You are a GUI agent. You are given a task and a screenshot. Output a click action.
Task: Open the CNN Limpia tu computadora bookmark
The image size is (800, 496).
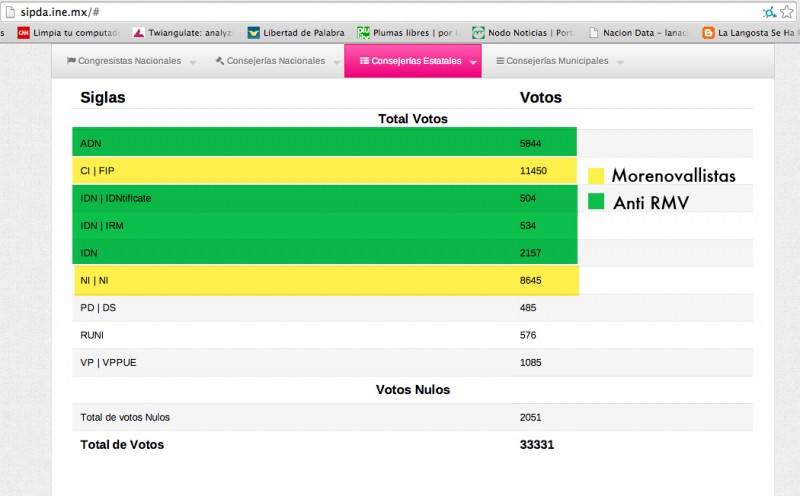coord(68,33)
